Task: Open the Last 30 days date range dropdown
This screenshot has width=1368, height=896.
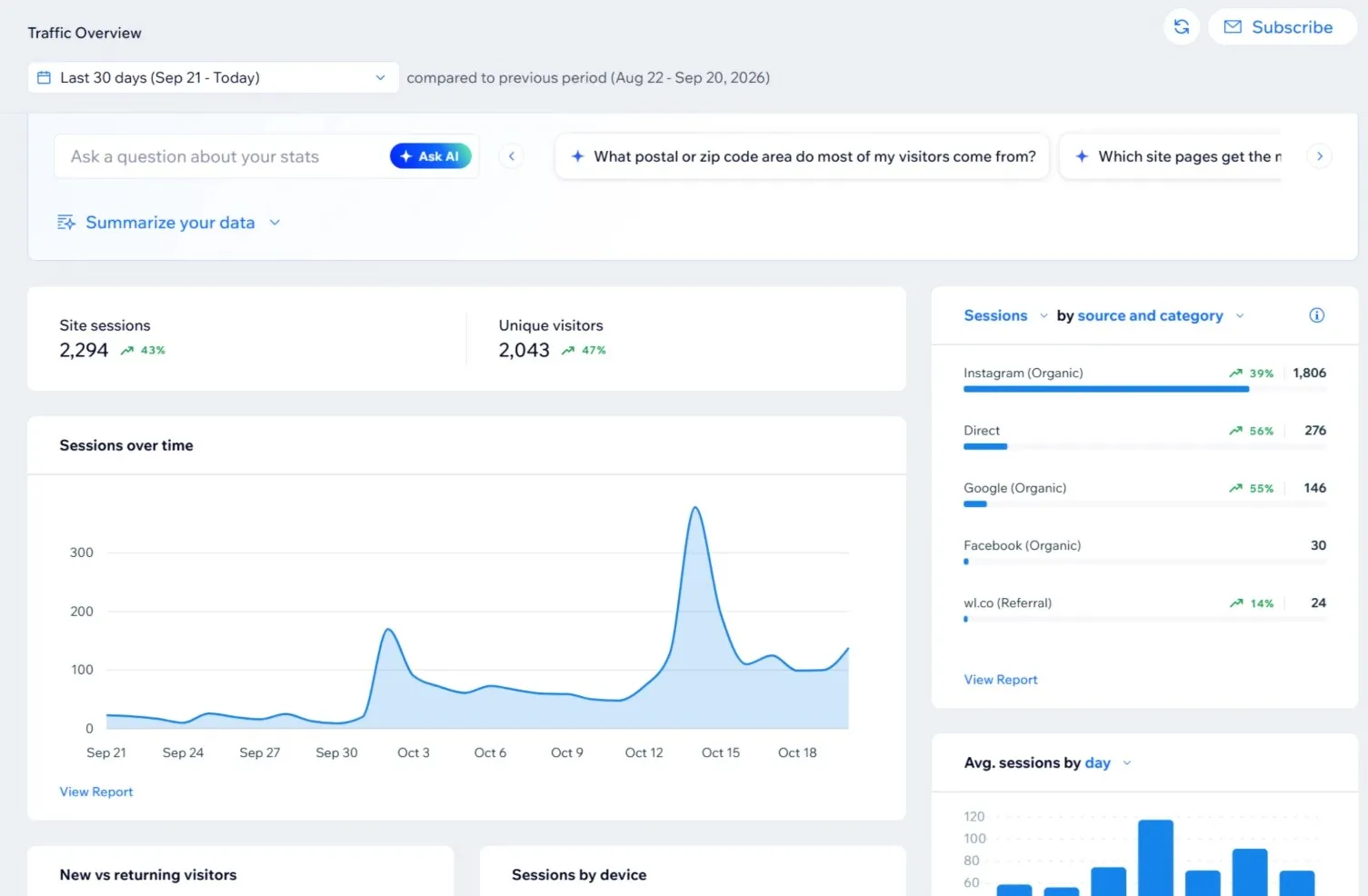Action: (x=214, y=78)
